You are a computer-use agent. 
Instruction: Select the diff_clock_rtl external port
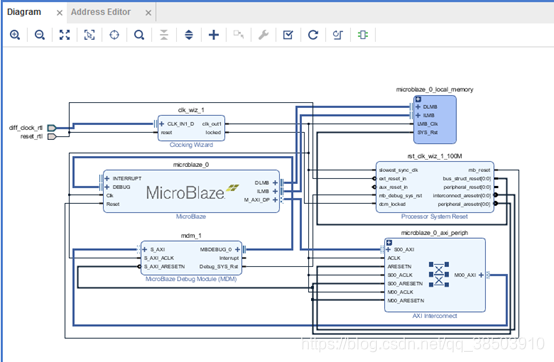[x=52, y=127]
